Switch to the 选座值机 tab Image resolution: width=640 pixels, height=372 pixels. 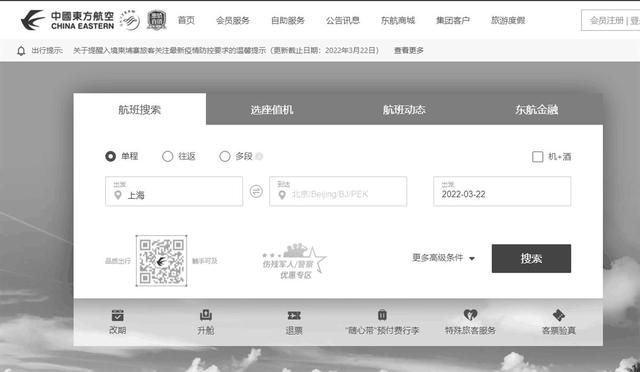[272, 109]
